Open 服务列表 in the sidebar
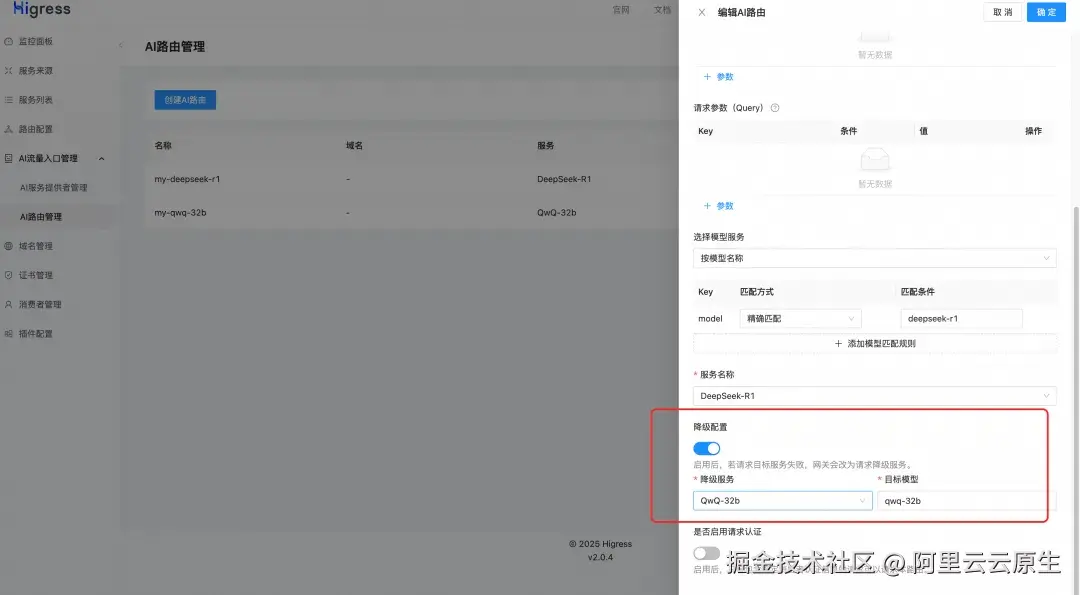1080x595 pixels. click(x=36, y=100)
